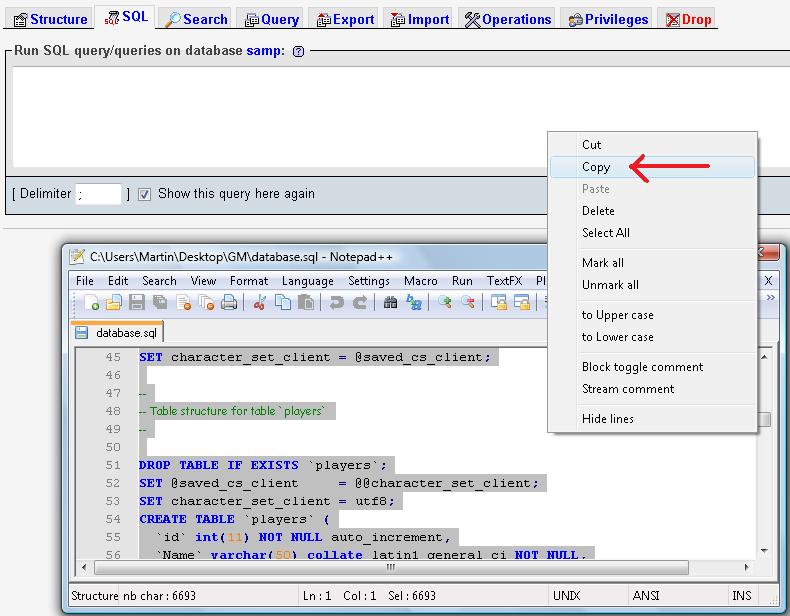790x616 pixels.
Task: Click the Save icon in Notepad++ toolbar
Action: [137, 302]
